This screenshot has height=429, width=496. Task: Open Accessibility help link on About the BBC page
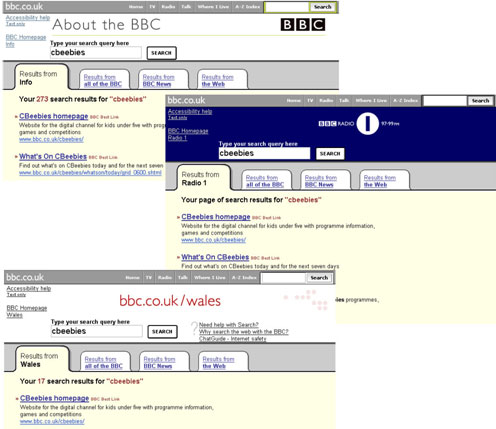pos(28,18)
